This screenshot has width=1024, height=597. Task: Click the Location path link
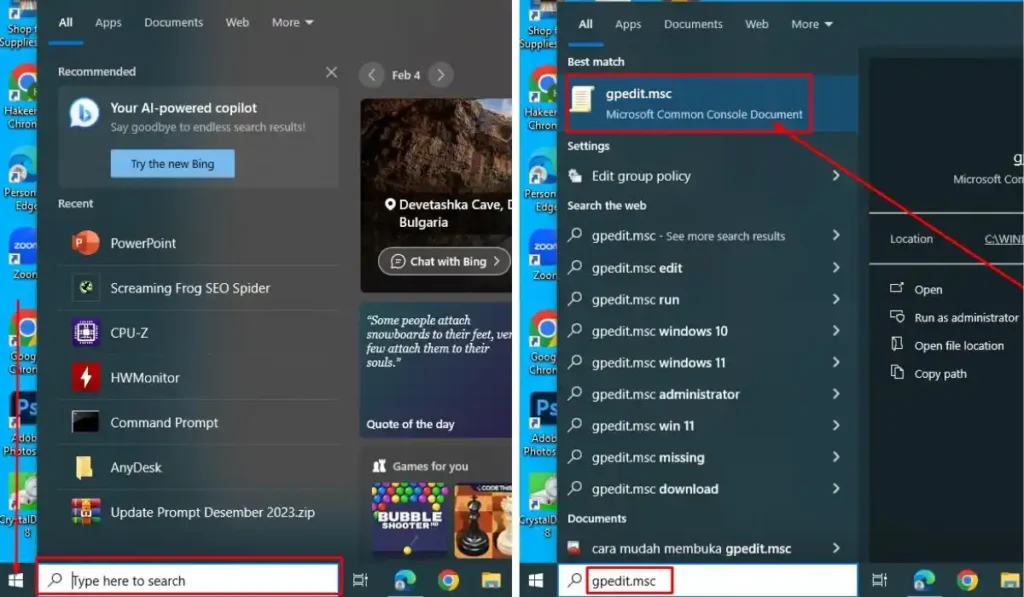[1004, 239]
